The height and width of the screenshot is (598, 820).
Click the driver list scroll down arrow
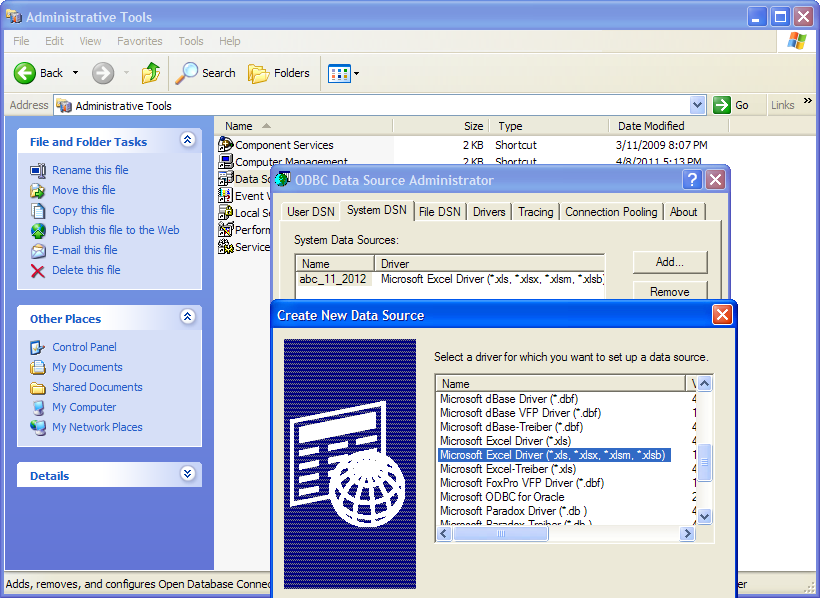tap(704, 516)
